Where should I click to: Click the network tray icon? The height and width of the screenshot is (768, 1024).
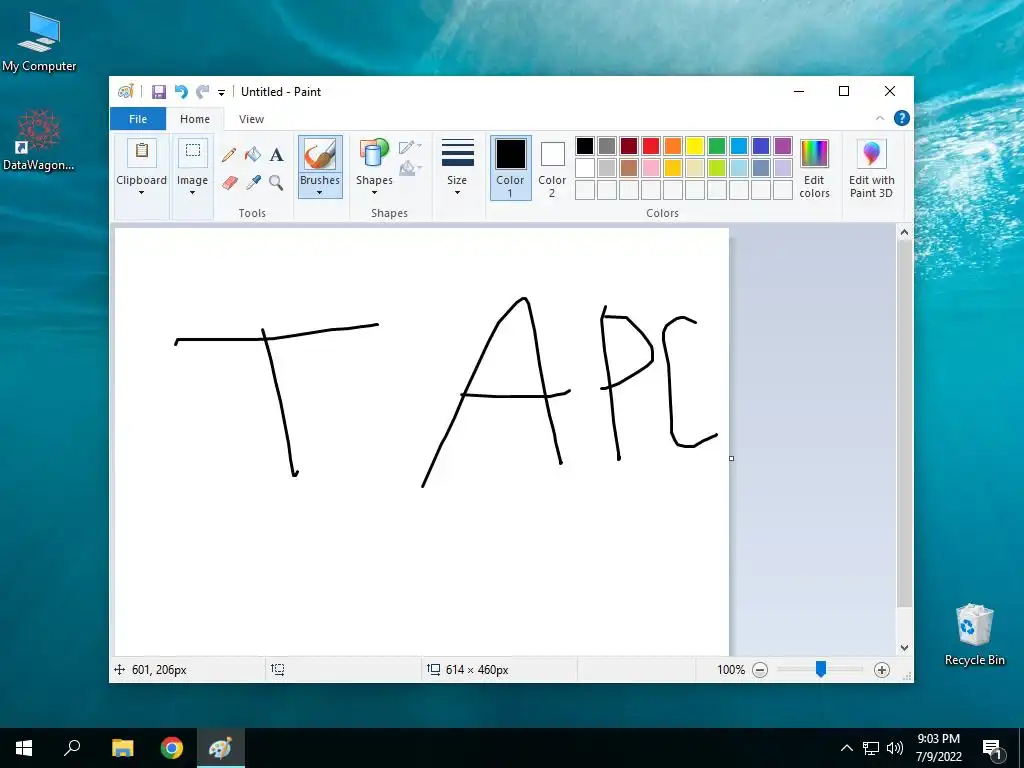871,748
